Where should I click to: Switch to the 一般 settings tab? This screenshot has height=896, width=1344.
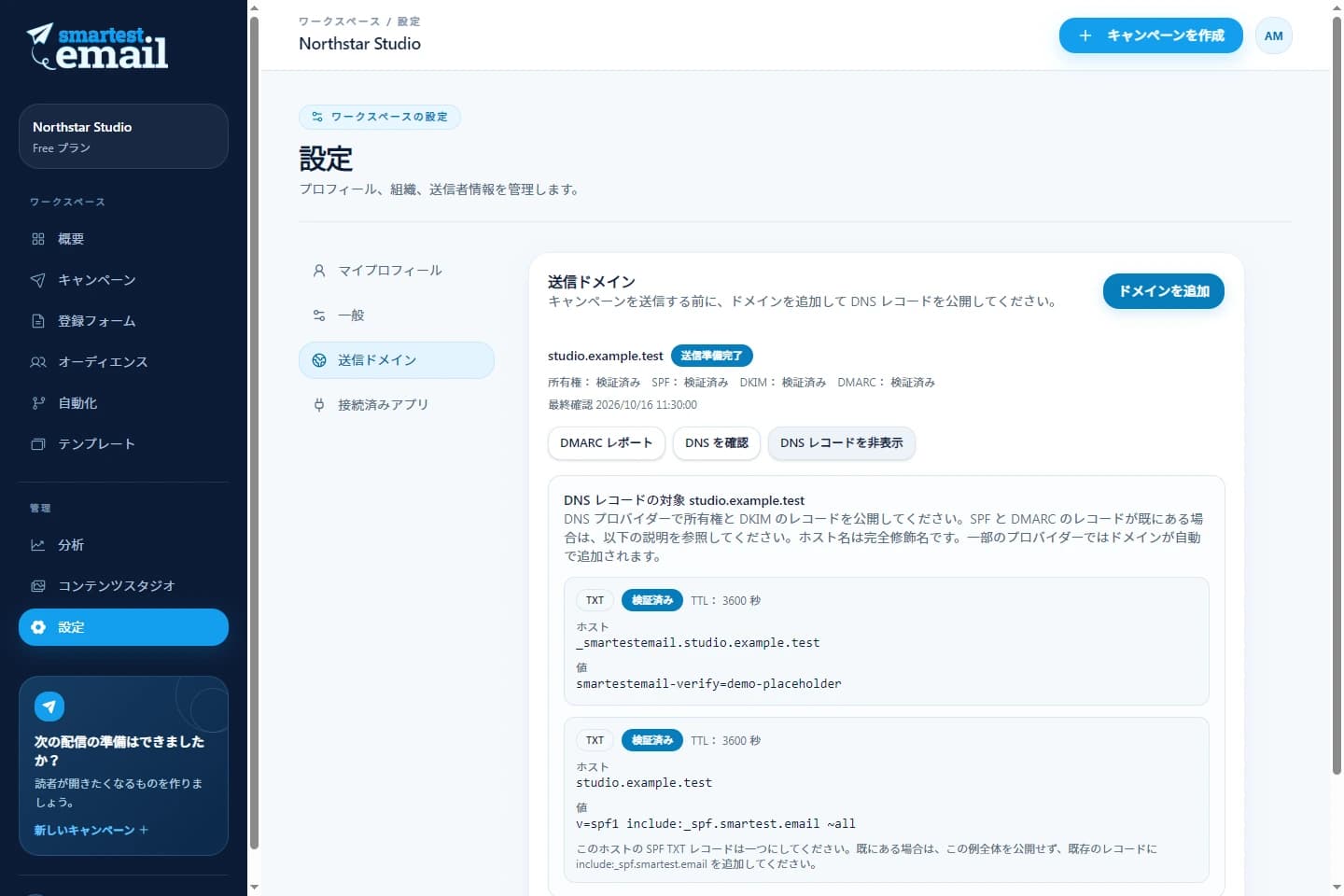pos(397,315)
